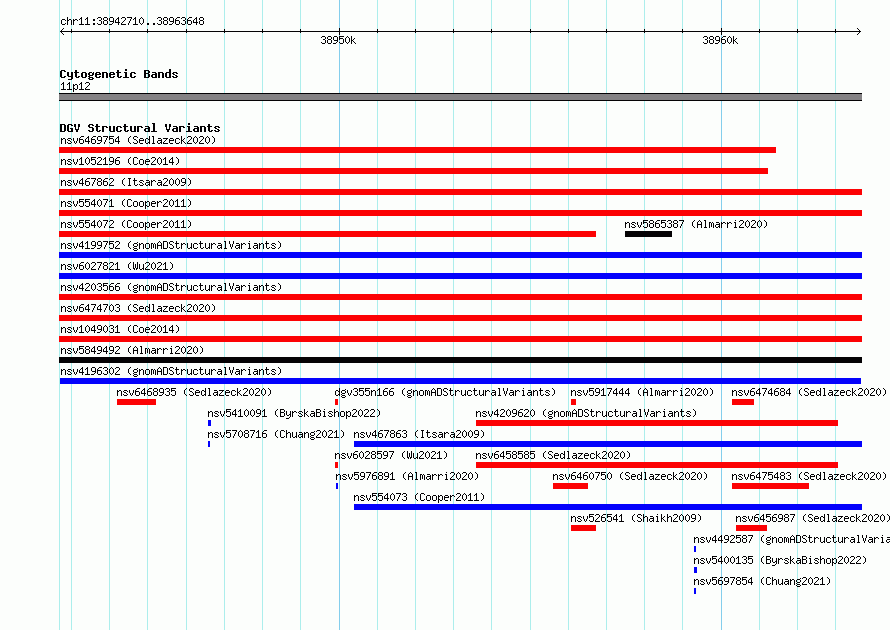Viewport: 890px width, 630px height.
Task: Click the nsv6469754 (Sedlazeck2020) variant label
Action: click(x=138, y=140)
